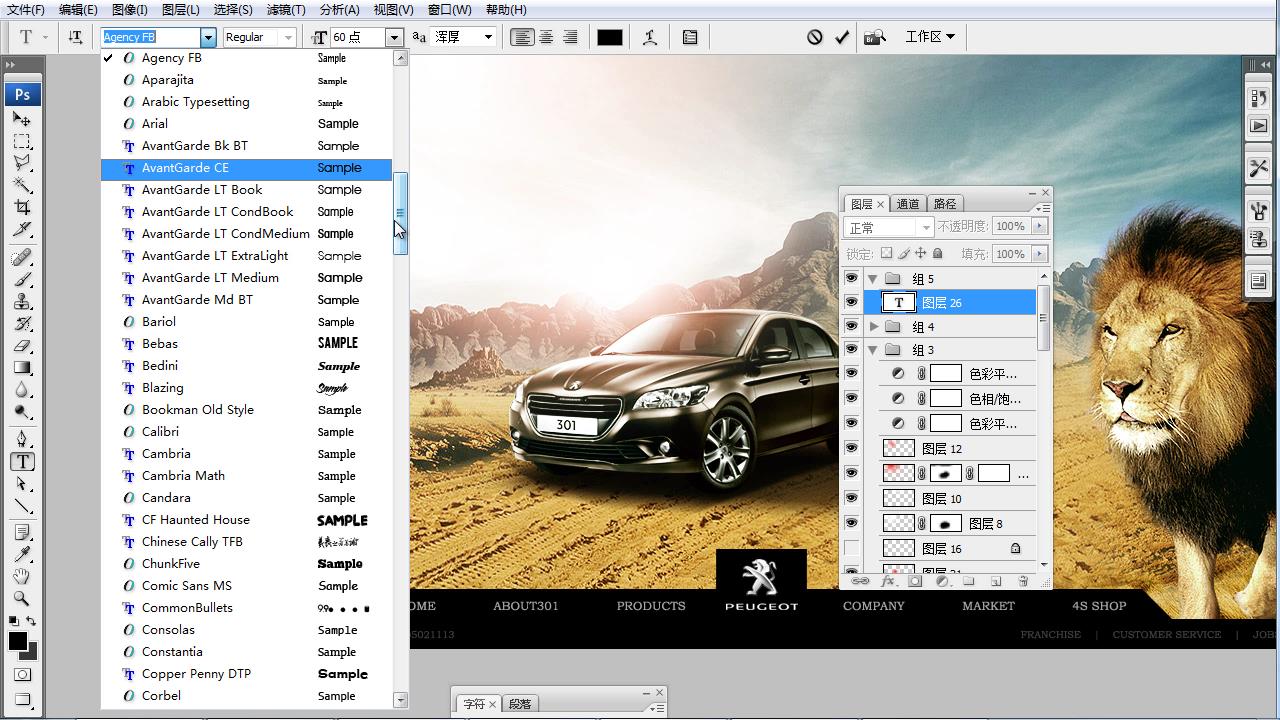The height and width of the screenshot is (720, 1280).
Task: Switch to the 路径 tab
Action: [945, 204]
